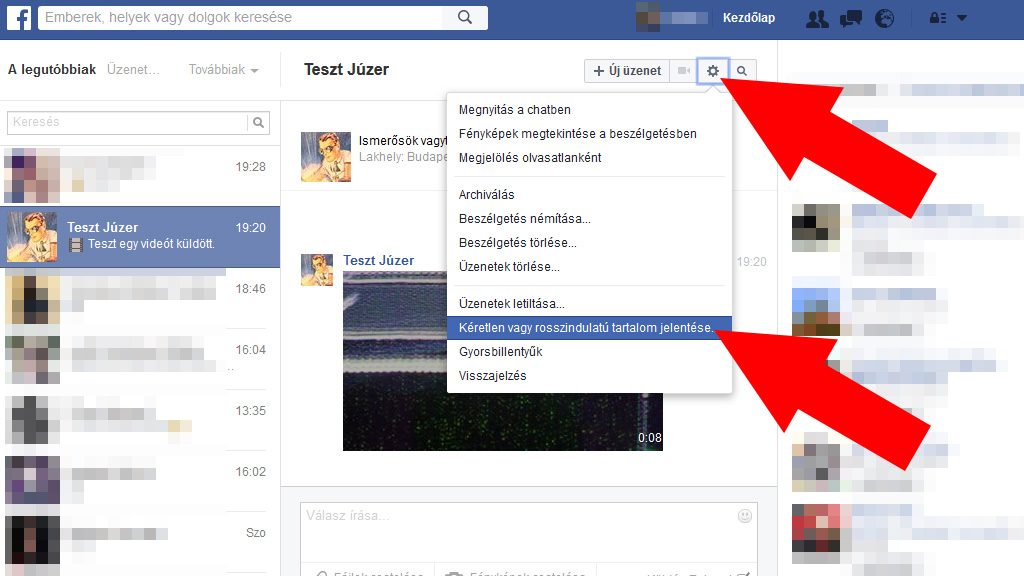Select 'Kéretlen vagy rosszindulatú tartalom jelentése'
Image resolution: width=1024 pixels, height=576 pixels.
[x=588, y=328]
